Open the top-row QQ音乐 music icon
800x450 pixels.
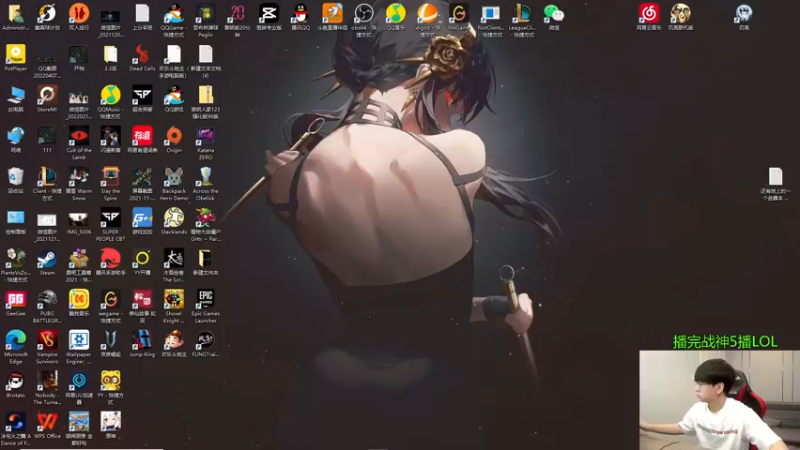[x=395, y=13]
